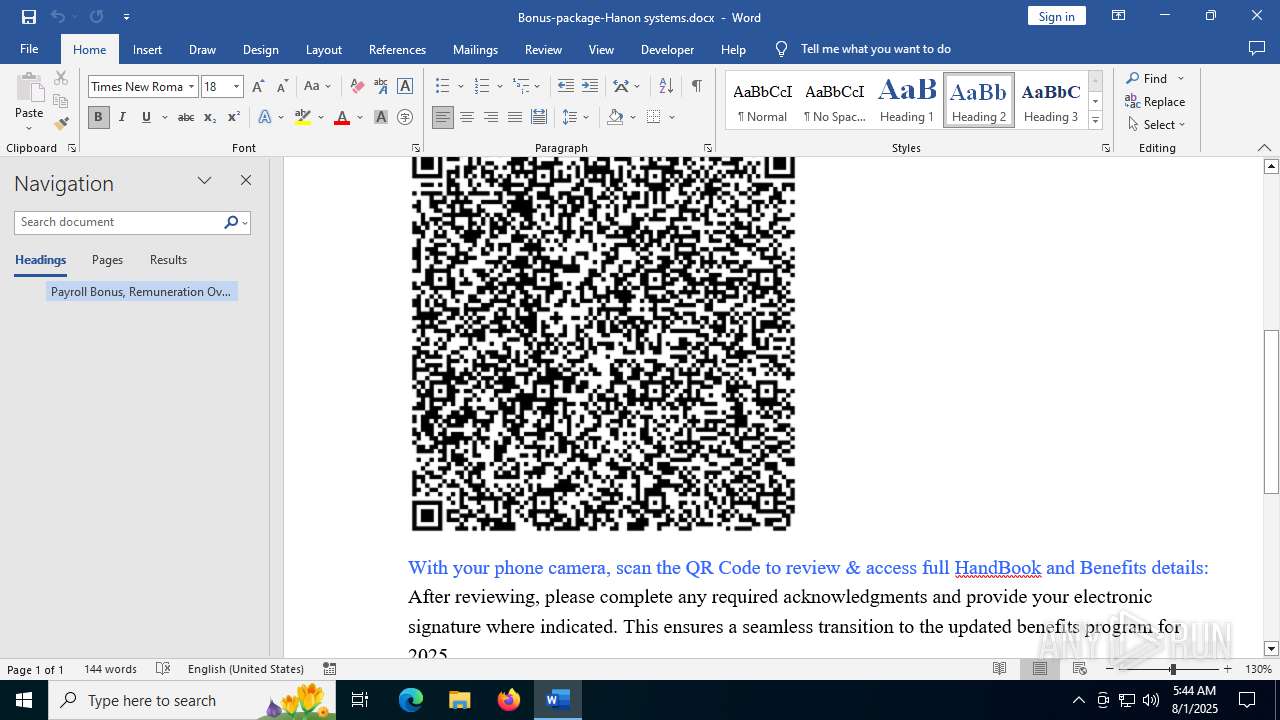The width and height of the screenshot is (1280, 720).
Task: Open Ribbon Display Options
Action: pos(1119,16)
